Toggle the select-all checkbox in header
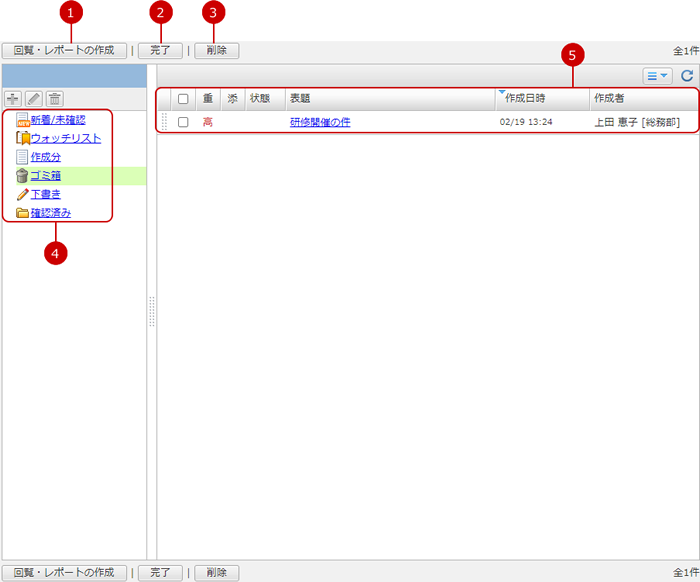 pyautogui.click(x=183, y=99)
